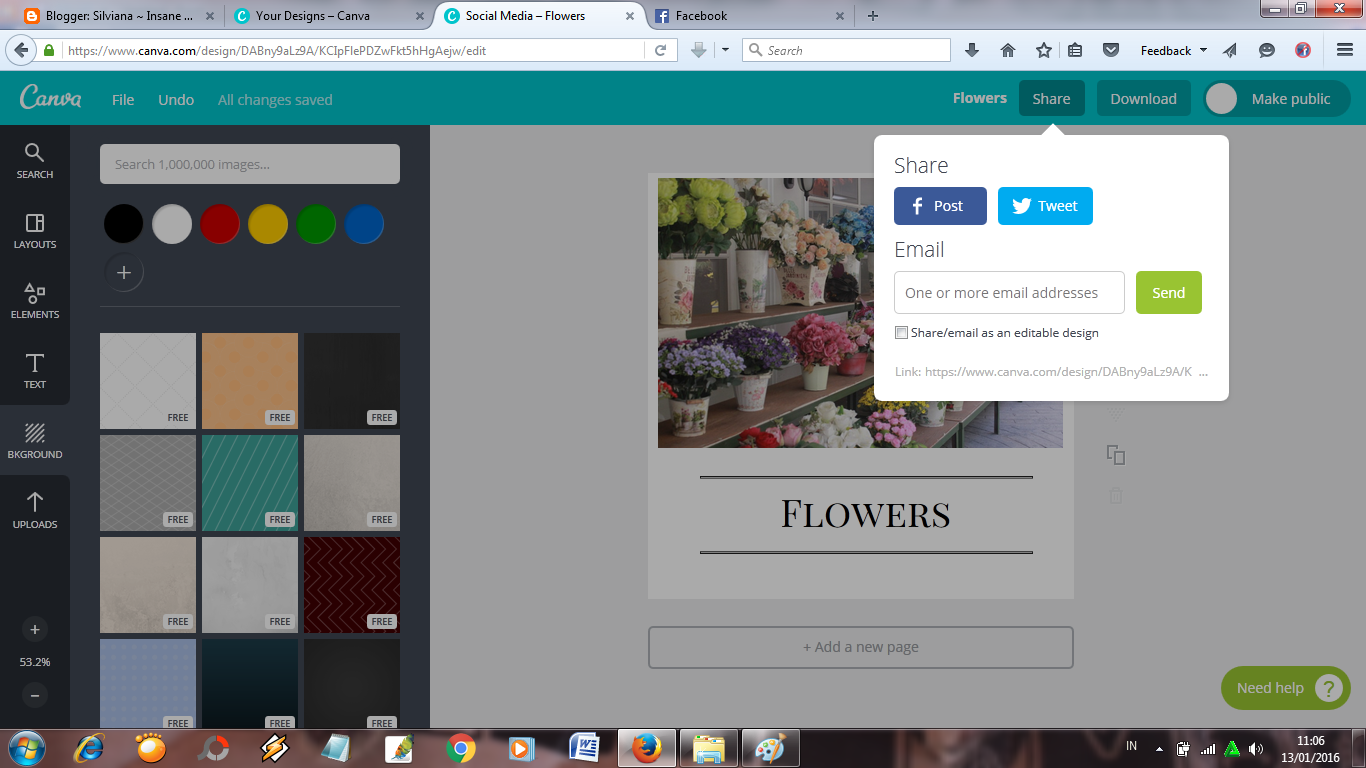1366x768 pixels.
Task: Click the email addresses input field
Action: 1008,292
